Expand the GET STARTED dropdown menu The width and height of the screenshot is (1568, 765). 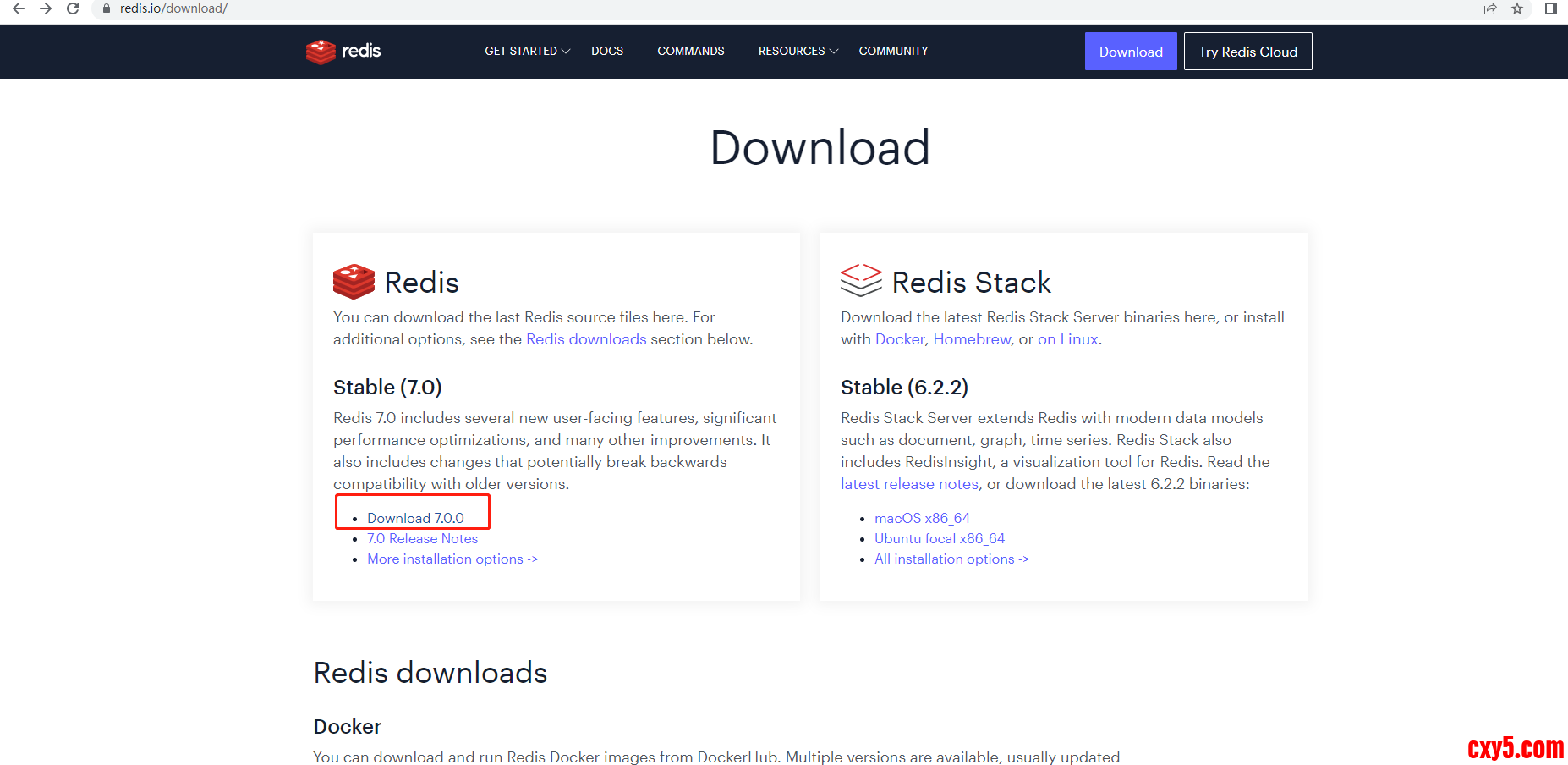pos(527,52)
